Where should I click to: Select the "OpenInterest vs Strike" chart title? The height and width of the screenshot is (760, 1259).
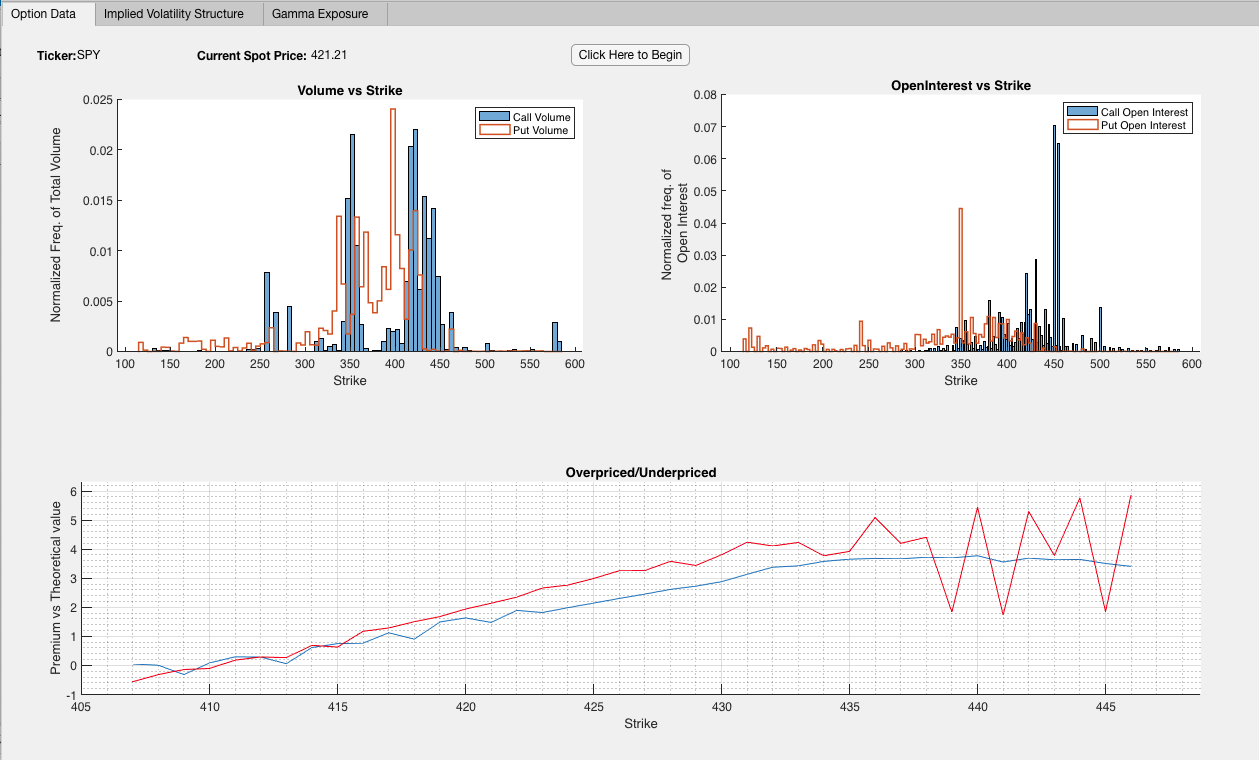point(960,86)
